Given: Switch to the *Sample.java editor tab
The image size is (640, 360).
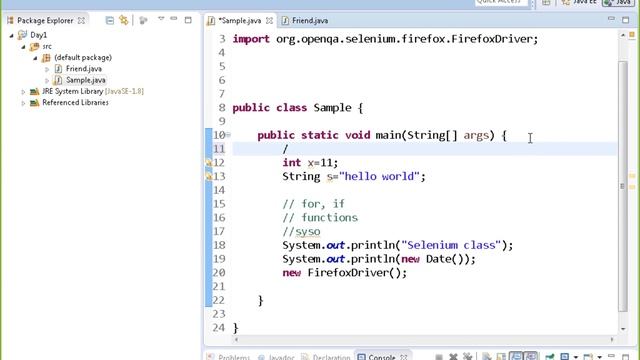Looking at the screenshot, I should [239, 20].
